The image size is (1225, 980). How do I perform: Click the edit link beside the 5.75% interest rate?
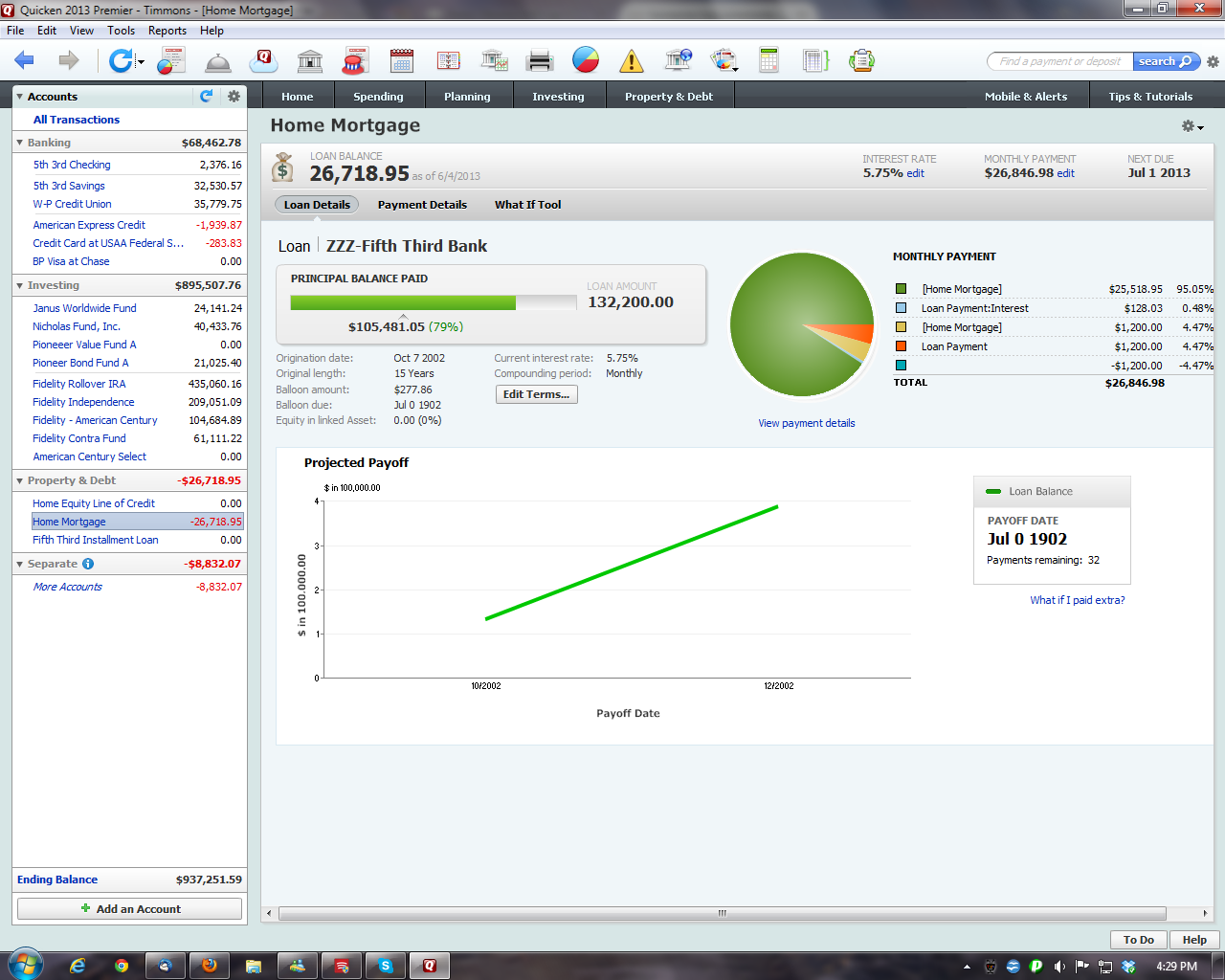point(916,173)
